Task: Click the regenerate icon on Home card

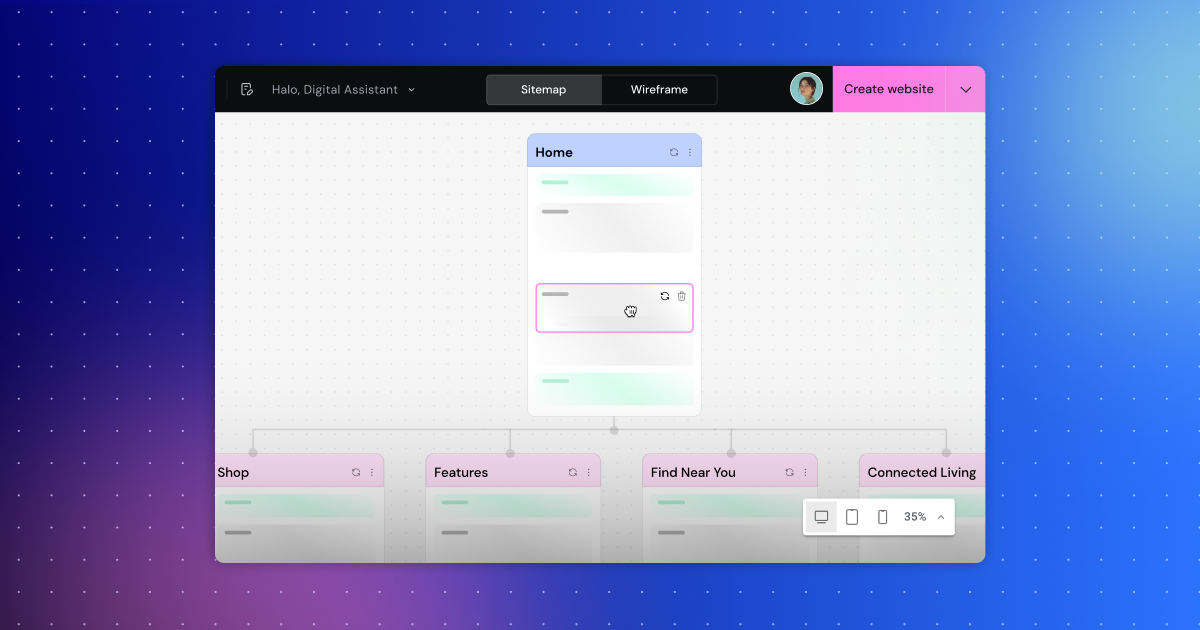Action: pyautogui.click(x=673, y=152)
